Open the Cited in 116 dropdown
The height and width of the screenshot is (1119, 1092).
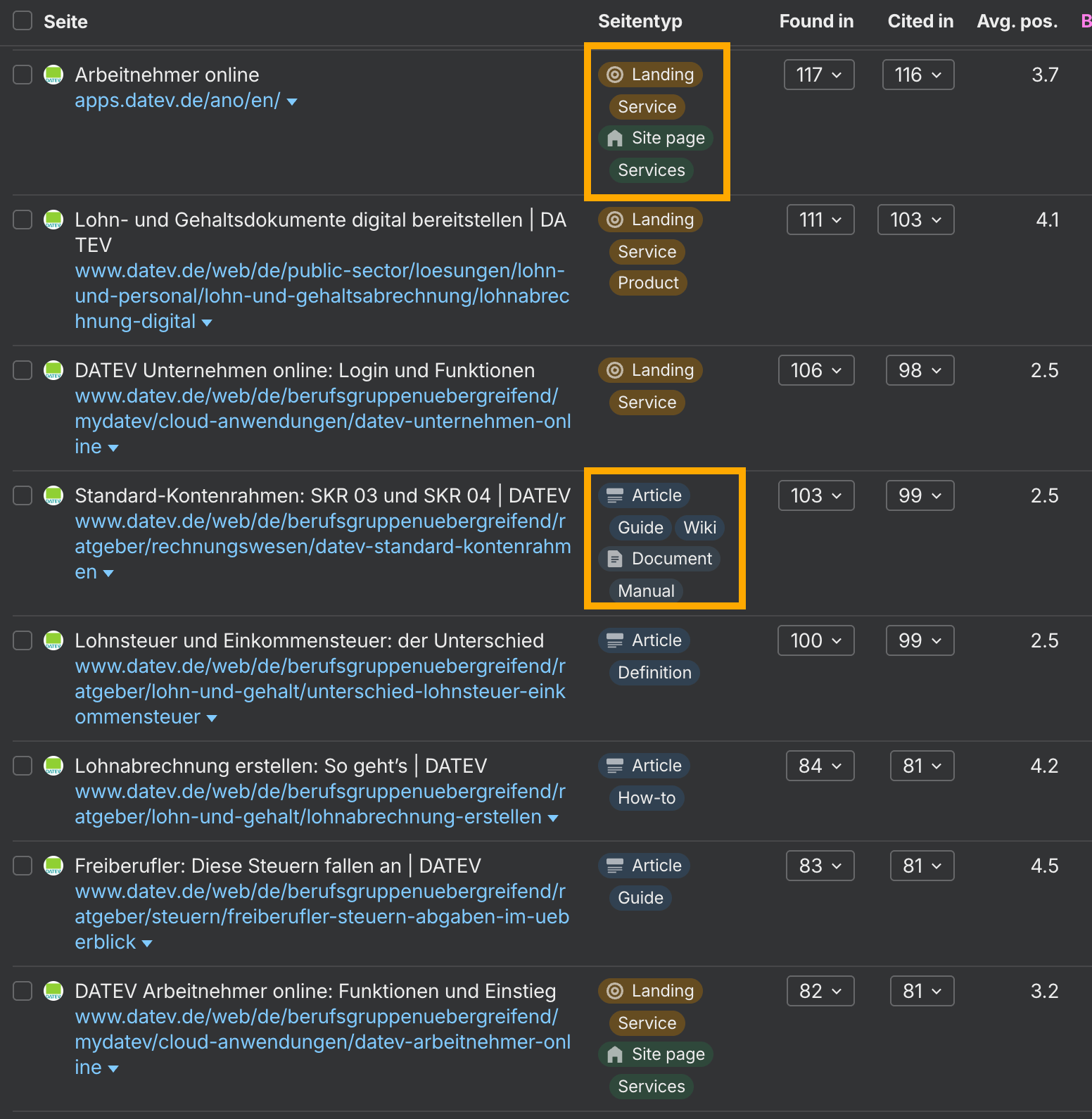pyautogui.click(x=918, y=75)
